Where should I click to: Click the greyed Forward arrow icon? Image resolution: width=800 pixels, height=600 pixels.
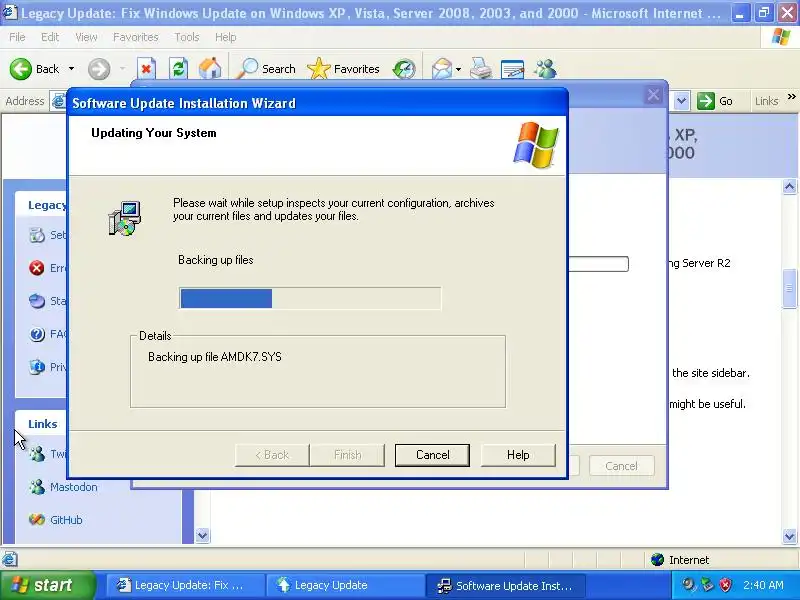pyautogui.click(x=98, y=69)
